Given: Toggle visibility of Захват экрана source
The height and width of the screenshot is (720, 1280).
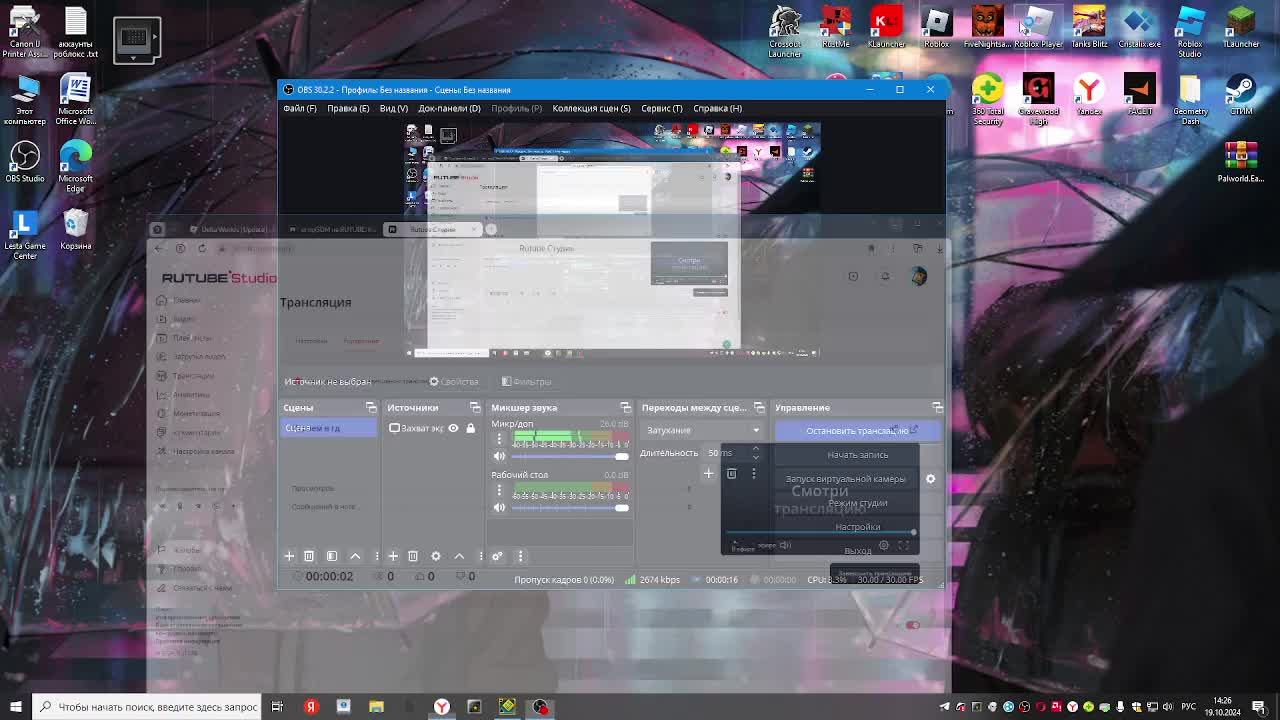Looking at the screenshot, I should click(x=453, y=428).
